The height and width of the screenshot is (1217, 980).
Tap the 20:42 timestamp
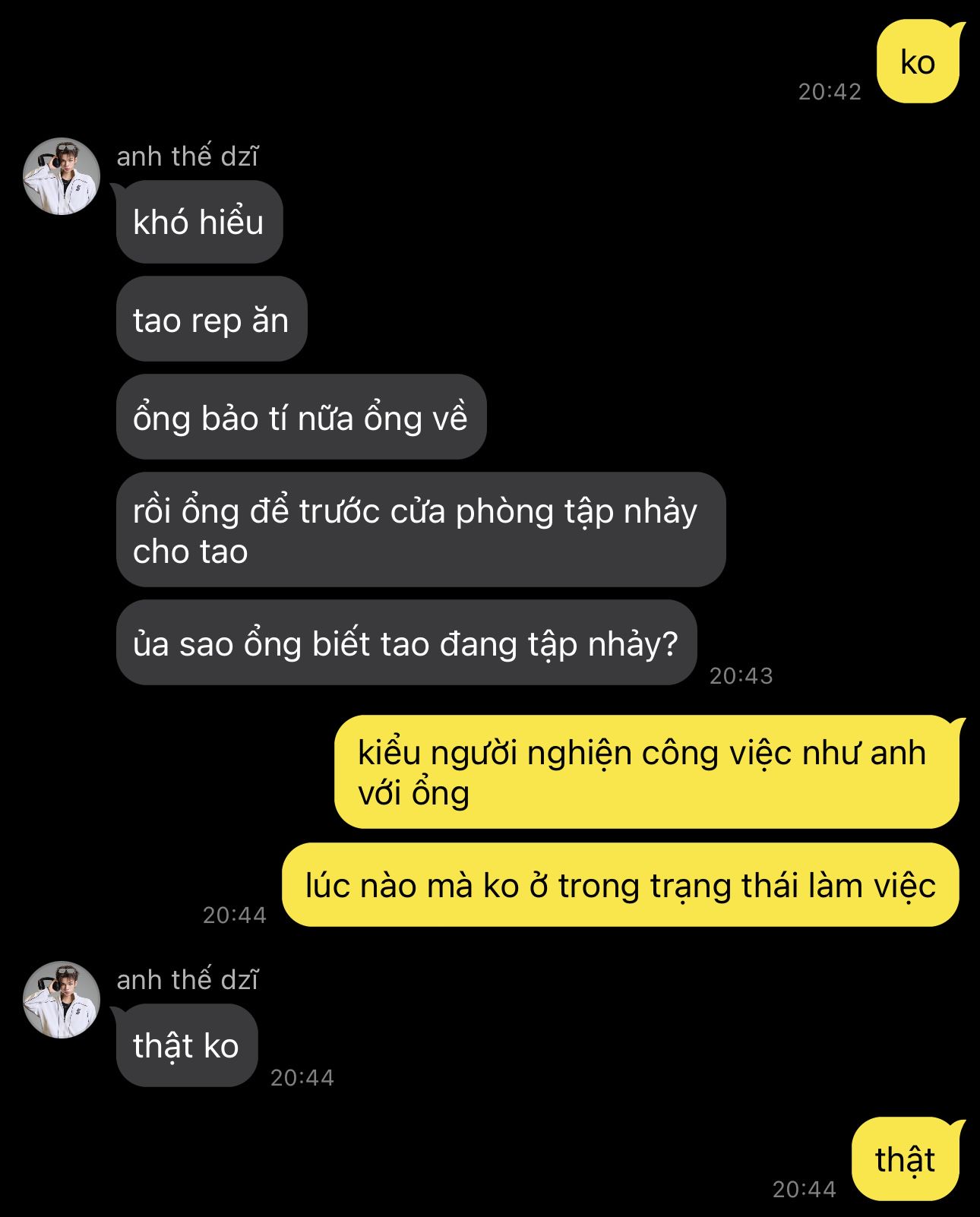(830, 92)
